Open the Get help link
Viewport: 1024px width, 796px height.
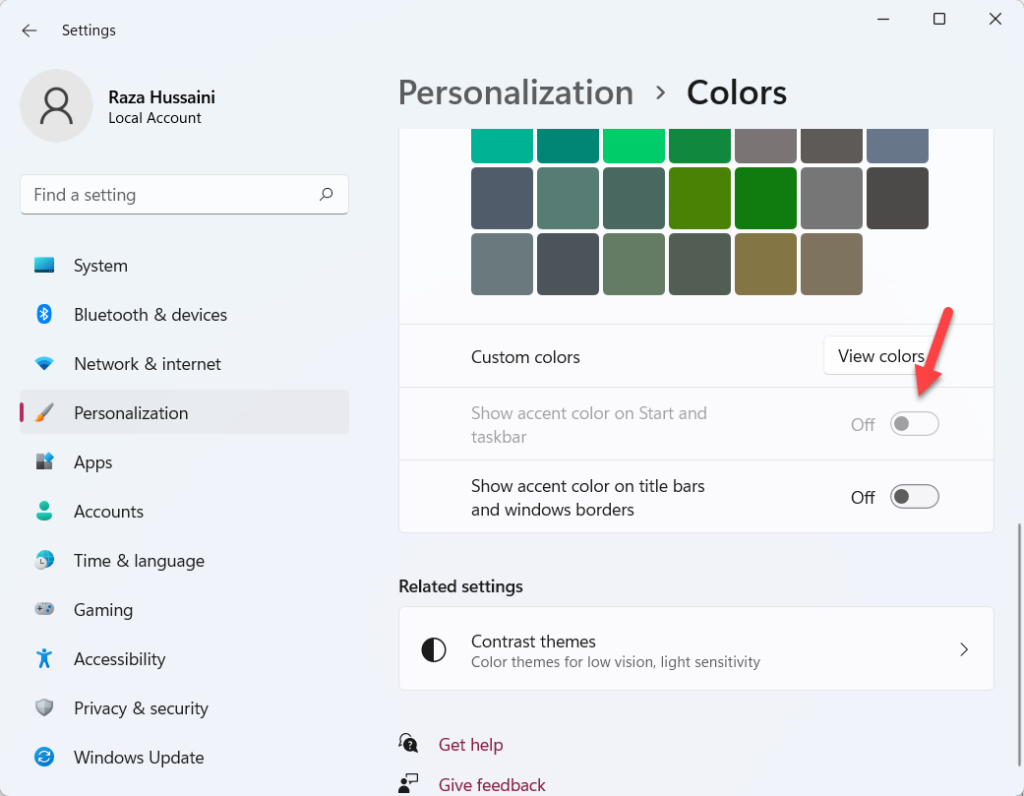(x=471, y=744)
